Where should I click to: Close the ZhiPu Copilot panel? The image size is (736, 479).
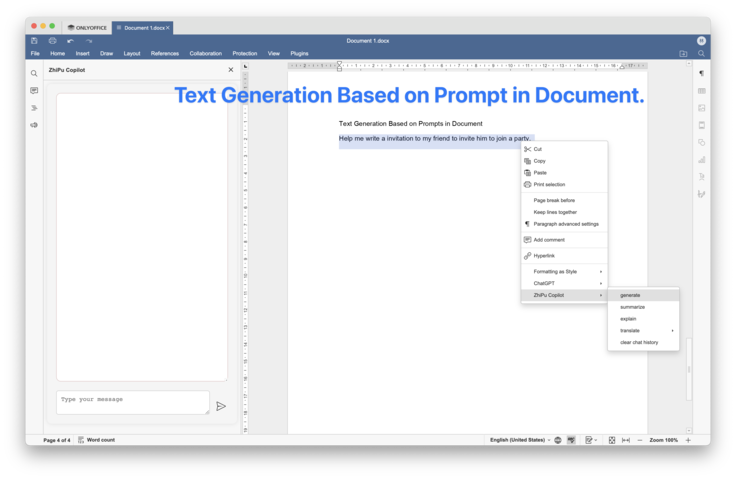[x=231, y=70]
